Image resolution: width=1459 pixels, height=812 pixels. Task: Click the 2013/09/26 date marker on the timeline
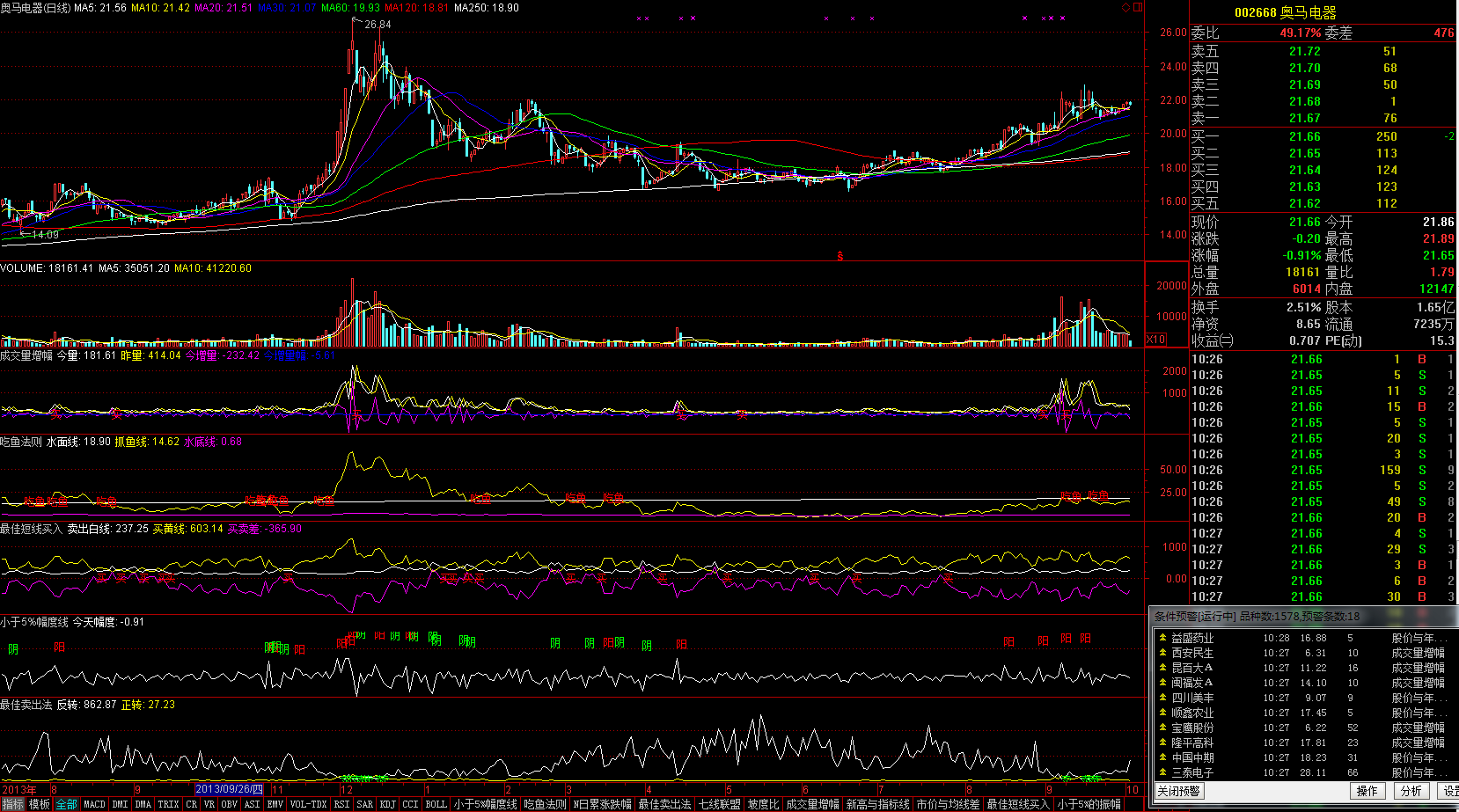click(229, 789)
